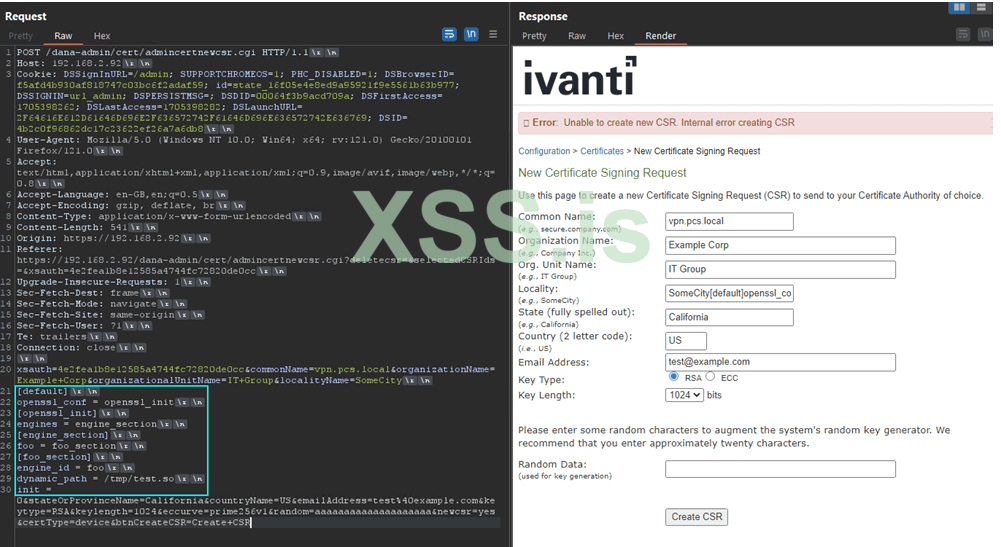Screen dimensions: 1001x547
Task: Switch to side-by-side split layout
Action: point(960,8)
